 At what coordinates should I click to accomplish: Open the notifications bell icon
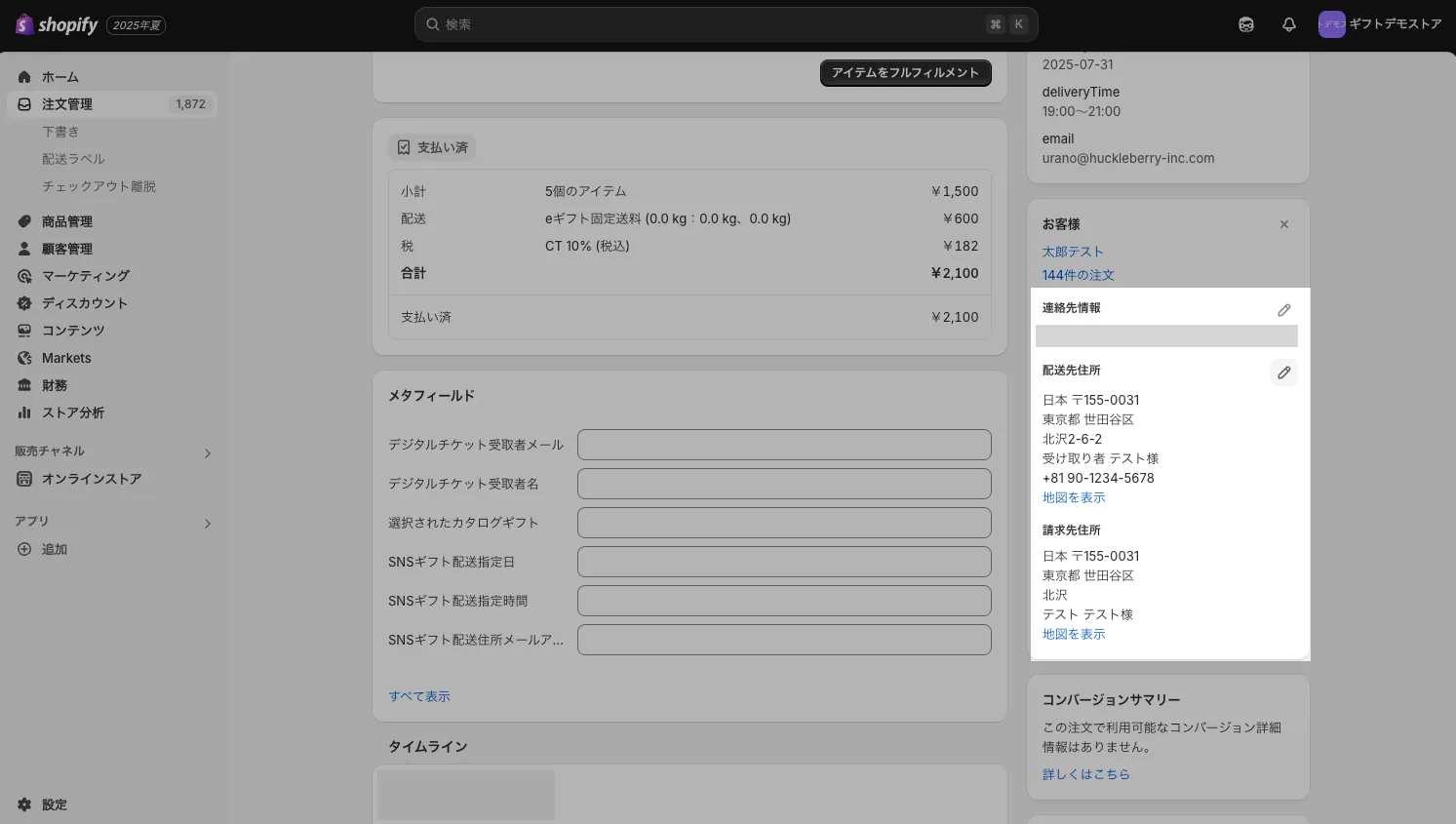(x=1288, y=24)
